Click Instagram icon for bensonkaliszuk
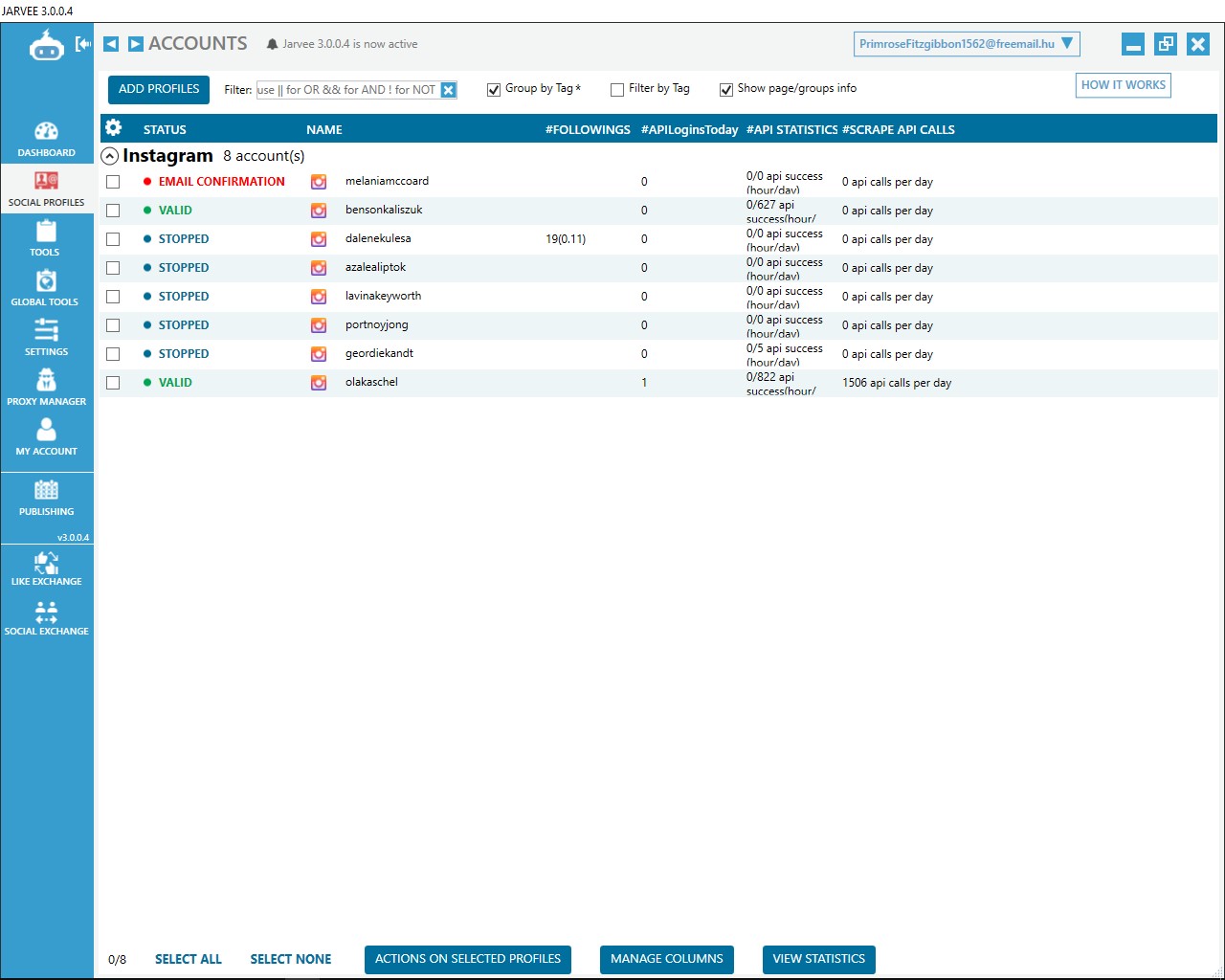1225x980 pixels. [319, 211]
